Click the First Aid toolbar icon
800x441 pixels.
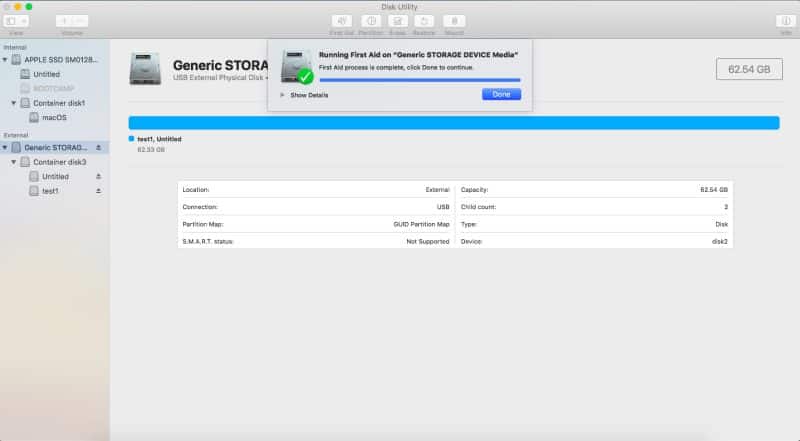[x=342, y=21]
